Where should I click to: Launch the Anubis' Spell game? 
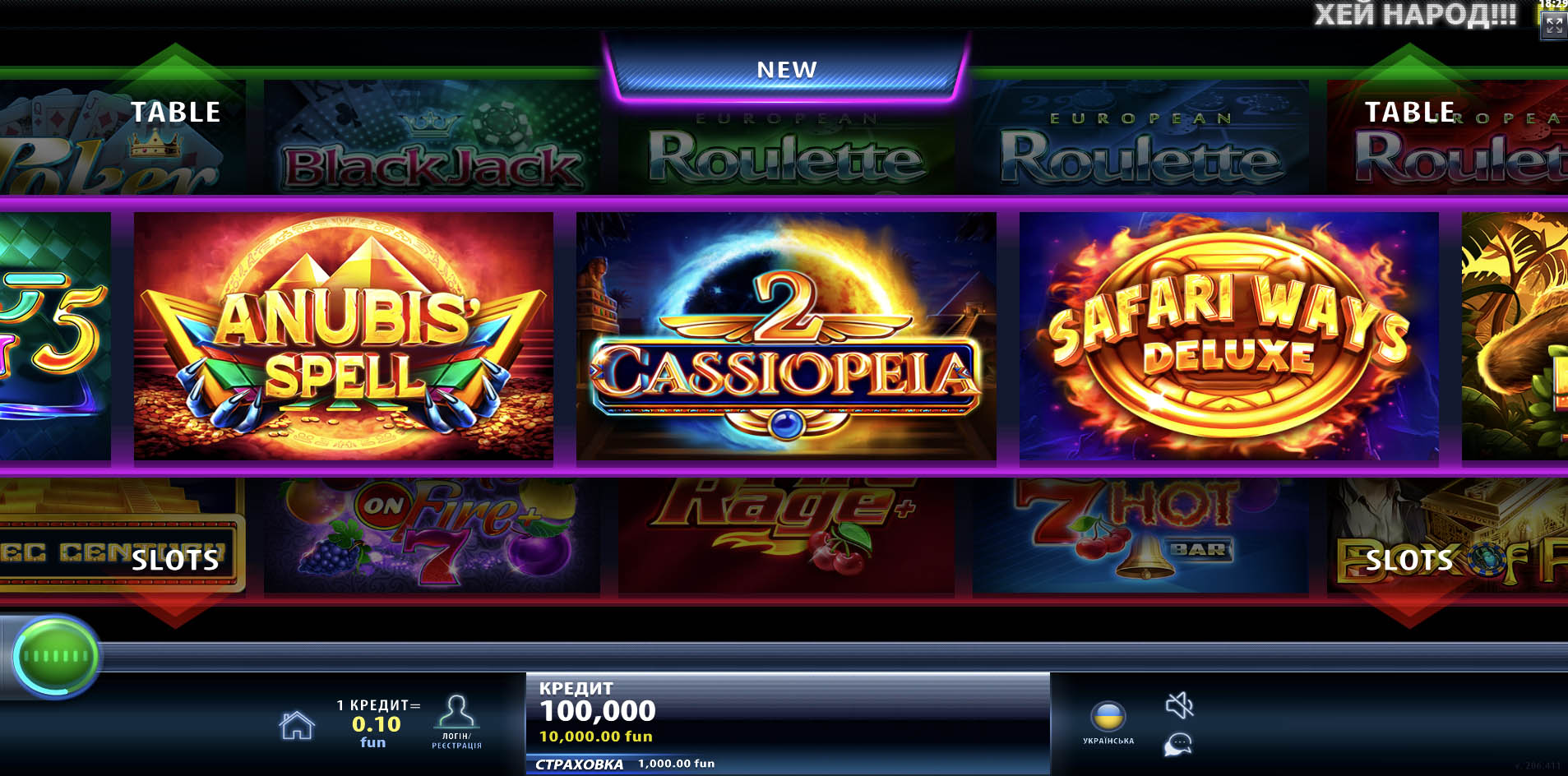click(x=344, y=336)
